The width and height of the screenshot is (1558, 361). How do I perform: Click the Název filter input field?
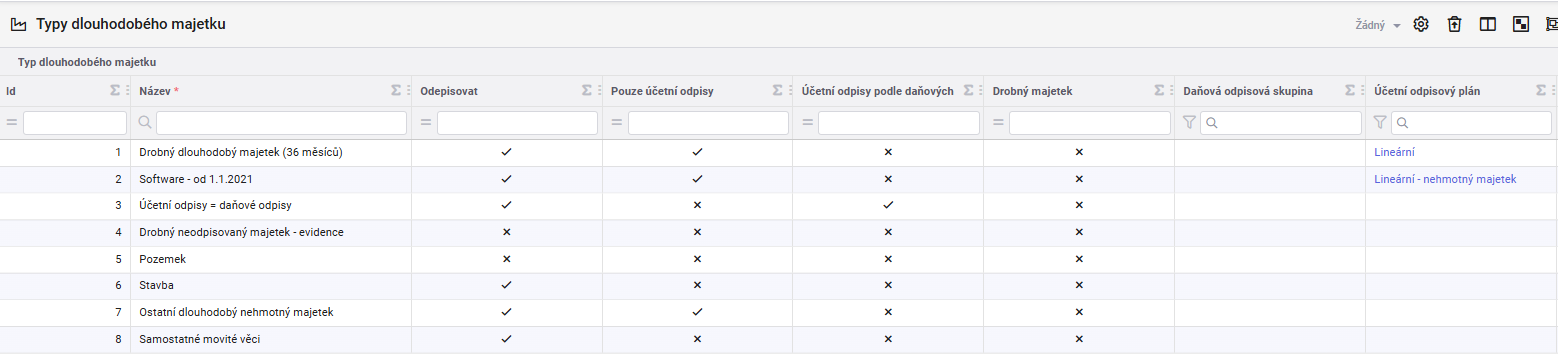(x=282, y=123)
